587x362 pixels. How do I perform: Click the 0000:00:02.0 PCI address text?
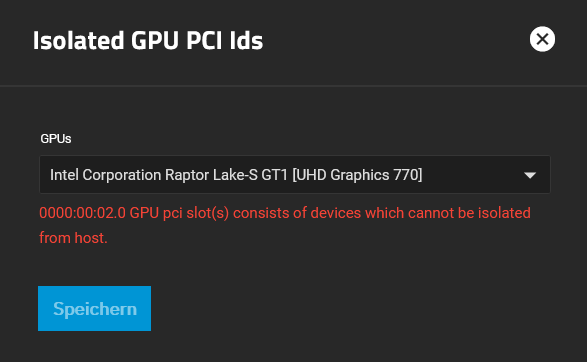coord(82,213)
